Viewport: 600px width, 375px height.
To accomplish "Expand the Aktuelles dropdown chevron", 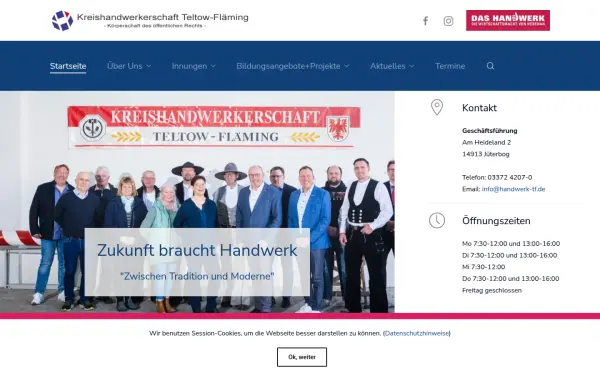I will pyautogui.click(x=412, y=66).
